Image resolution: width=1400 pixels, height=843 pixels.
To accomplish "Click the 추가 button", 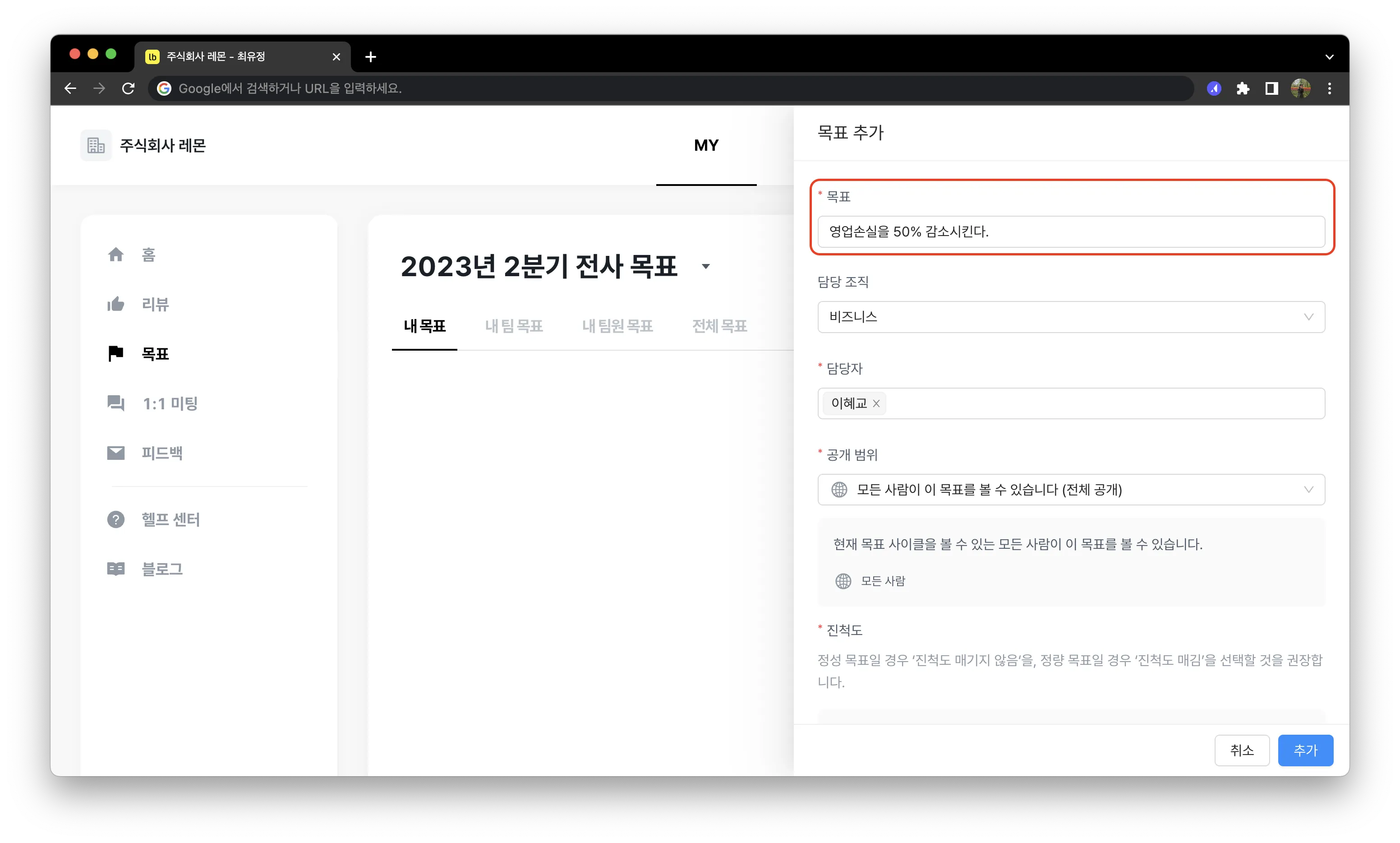I will click(x=1305, y=750).
